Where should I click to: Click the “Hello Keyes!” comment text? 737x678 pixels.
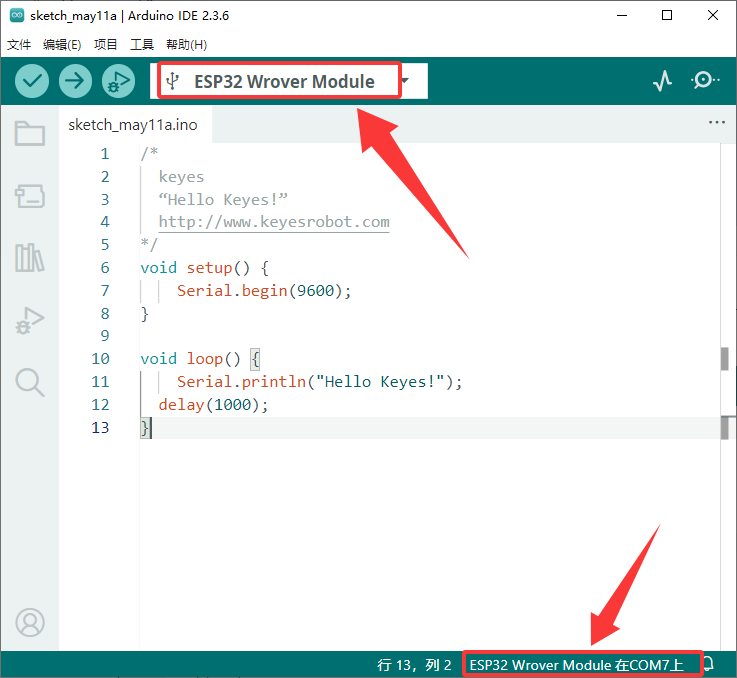click(223, 199)
